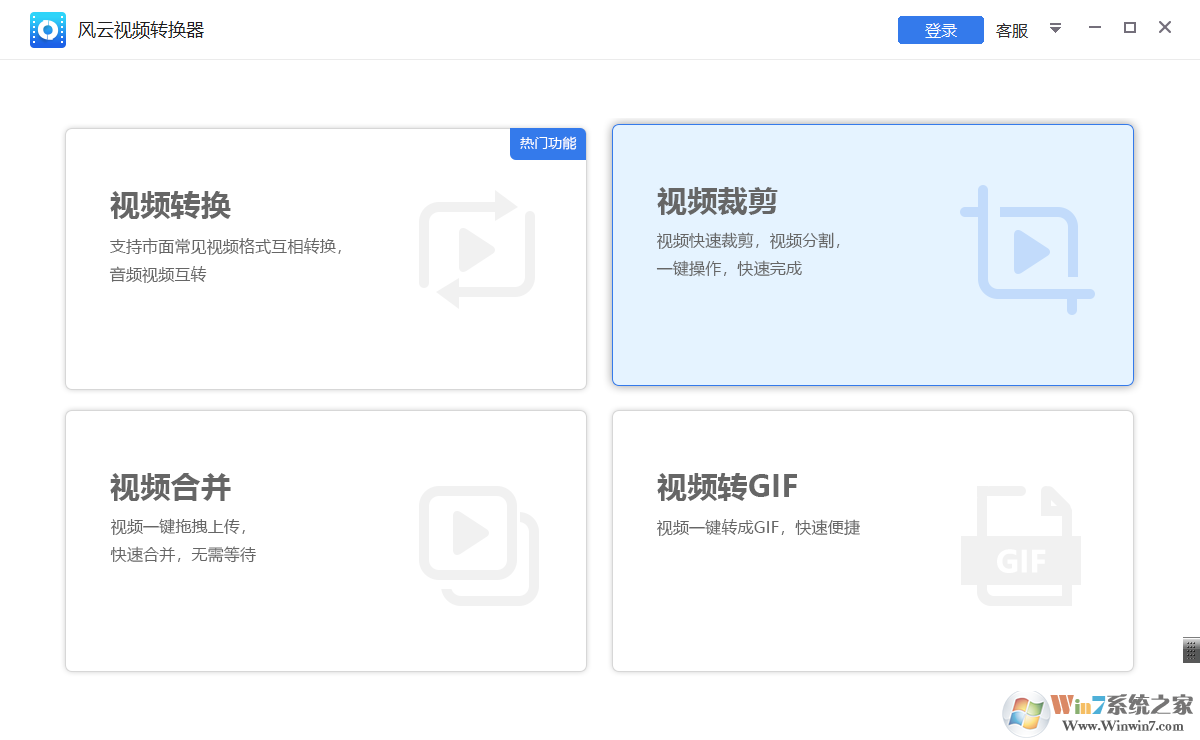The width and height of the screenshot is (1200, 740).
Task: Click the 登录 login button
Action: coord(940,29)
